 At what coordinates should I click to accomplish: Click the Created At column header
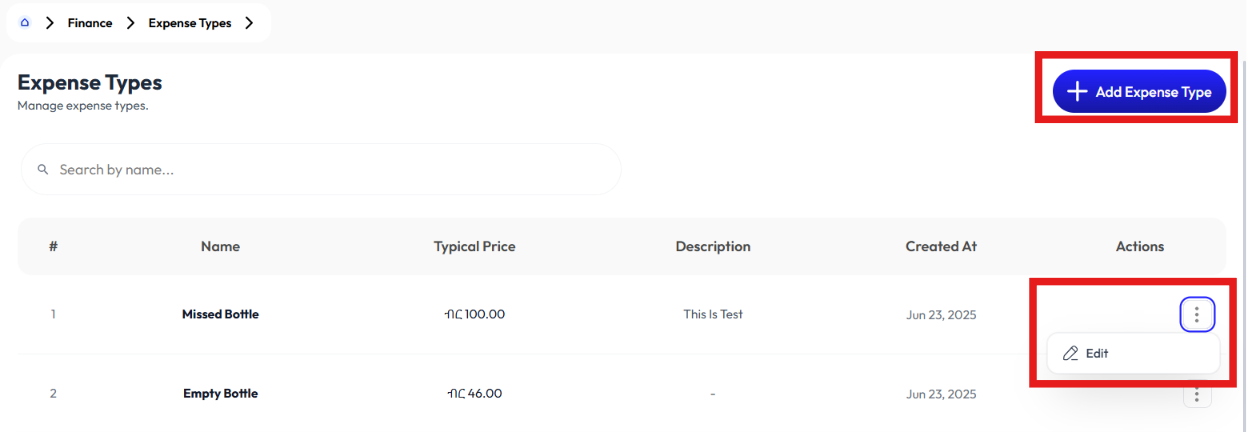click(x=941, y=246)
